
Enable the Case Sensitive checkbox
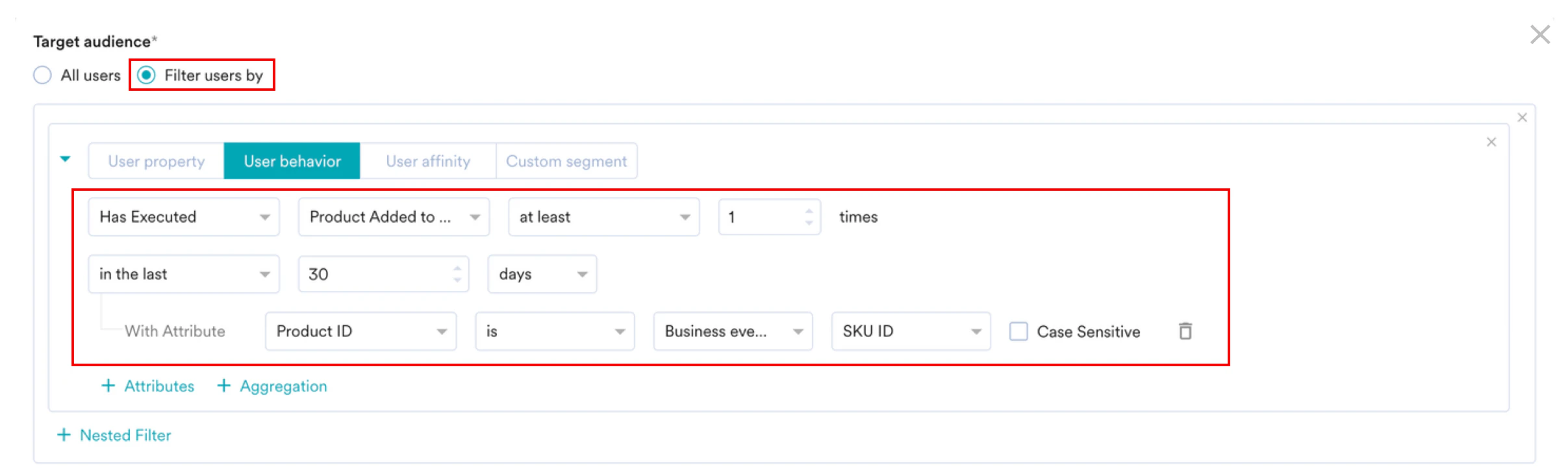[x=1018, y=331]
